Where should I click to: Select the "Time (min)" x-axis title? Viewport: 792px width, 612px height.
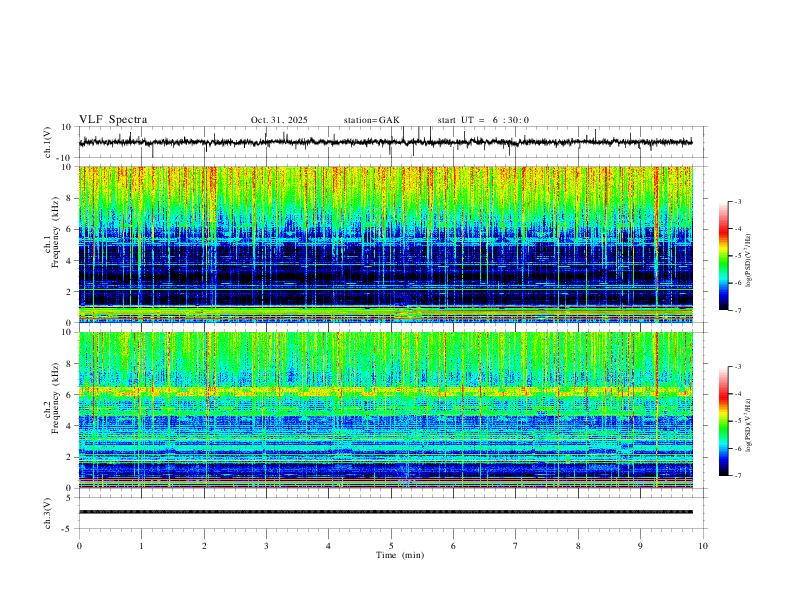click(400, 555)
